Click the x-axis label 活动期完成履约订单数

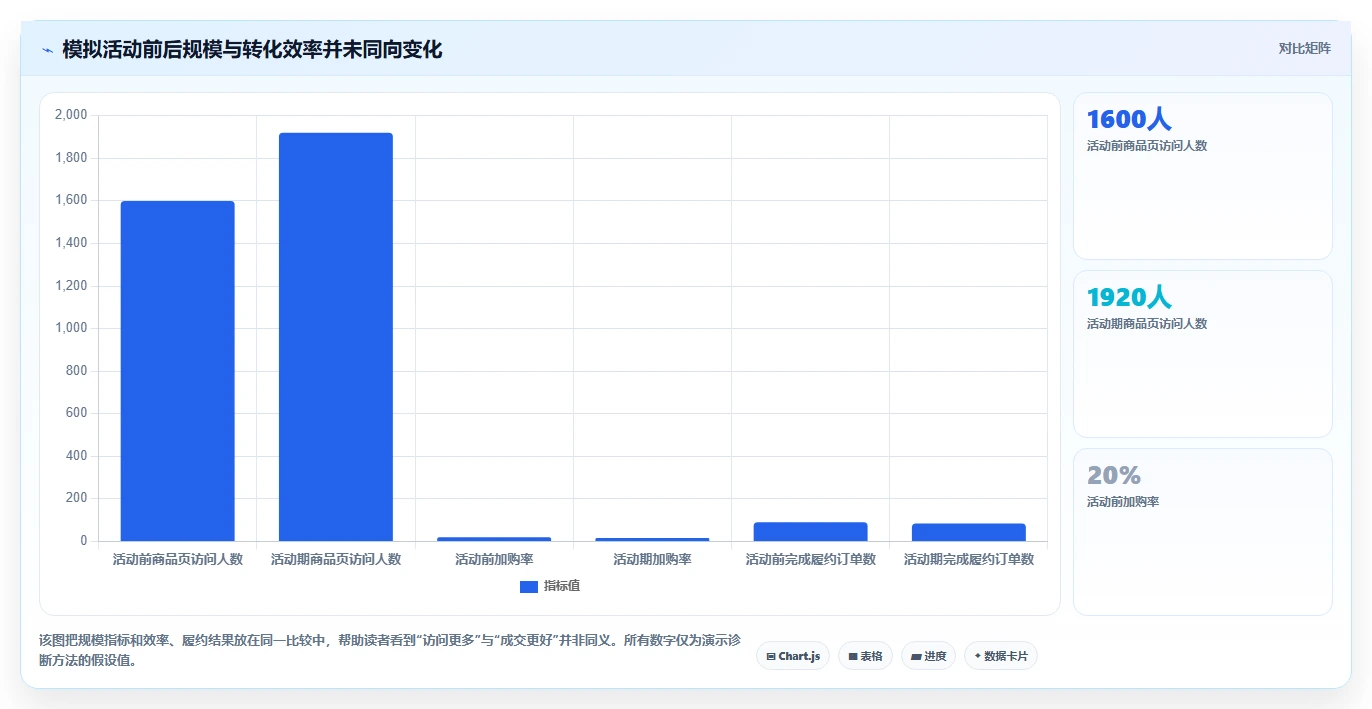coord(969,560)
